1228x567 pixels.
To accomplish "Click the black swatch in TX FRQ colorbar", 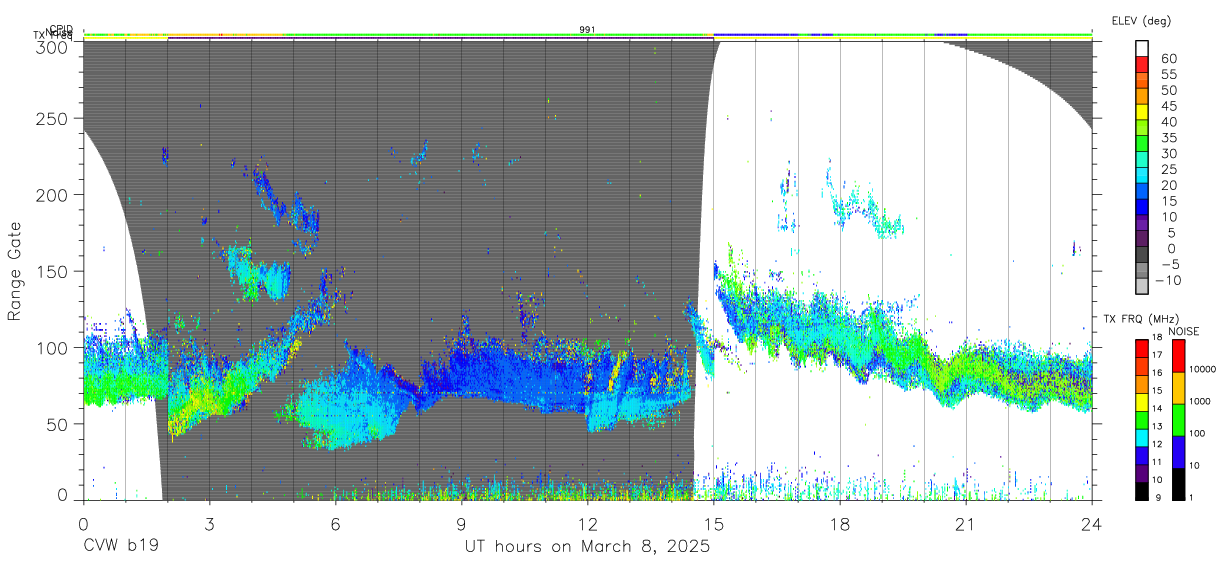I will click(1143, 491).
